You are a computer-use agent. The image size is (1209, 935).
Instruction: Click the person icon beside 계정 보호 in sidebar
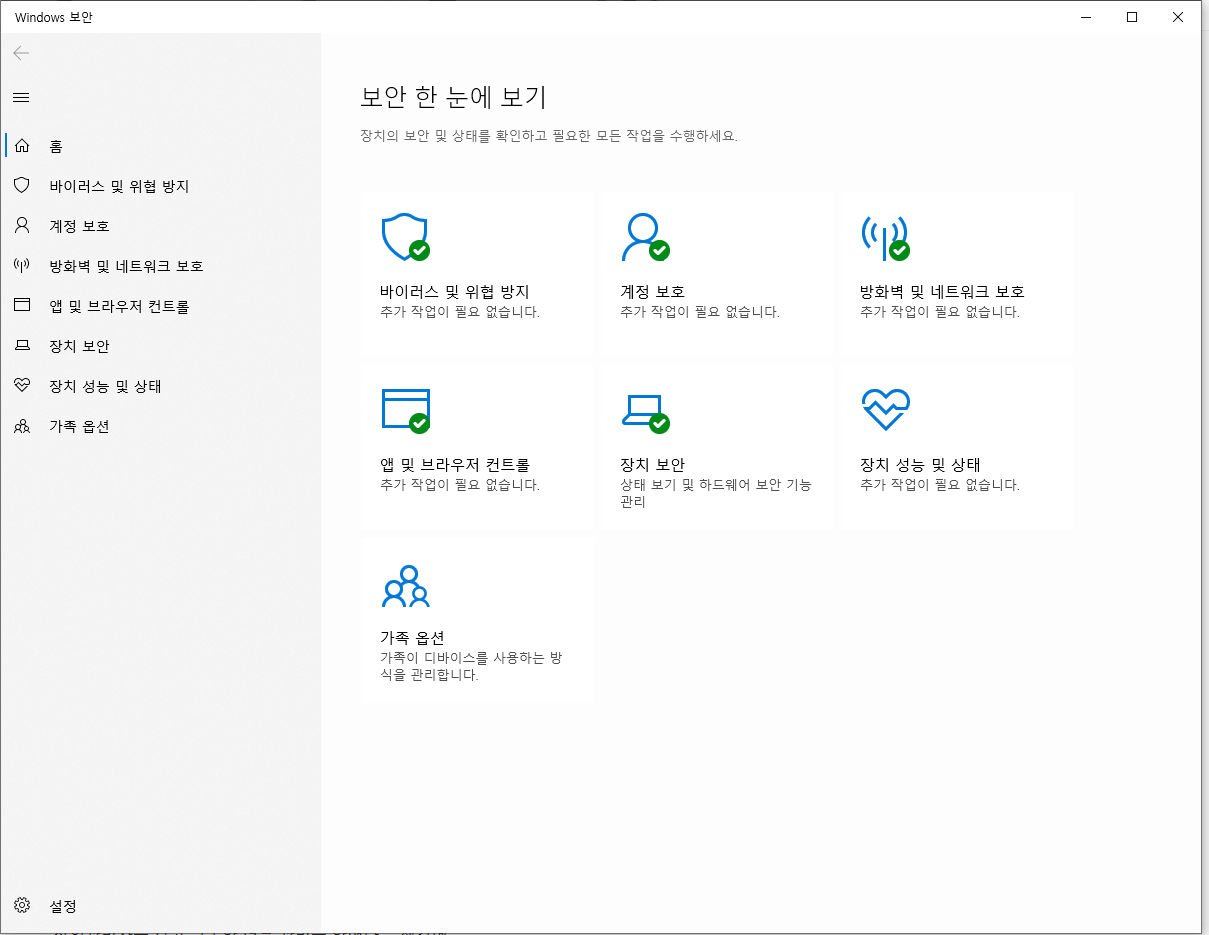click(22, 226)
